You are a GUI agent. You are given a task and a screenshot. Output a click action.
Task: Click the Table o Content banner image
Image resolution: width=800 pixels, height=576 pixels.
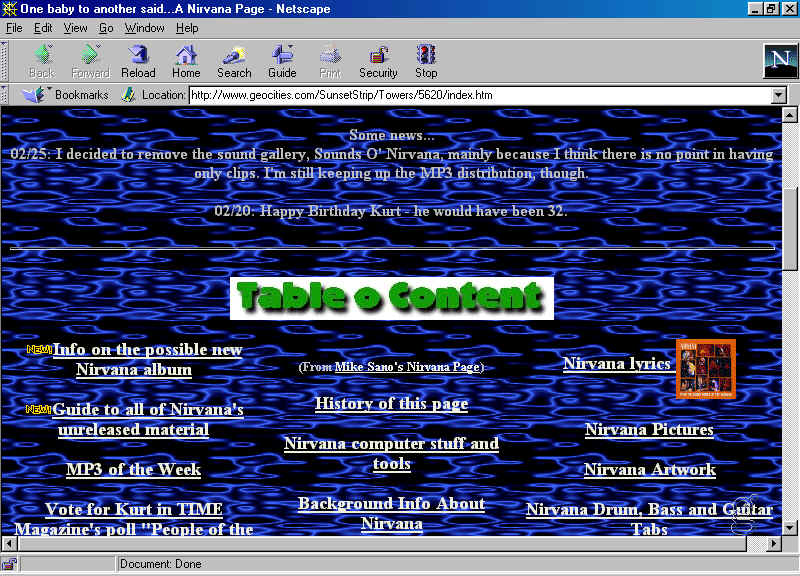pos(392,298)
